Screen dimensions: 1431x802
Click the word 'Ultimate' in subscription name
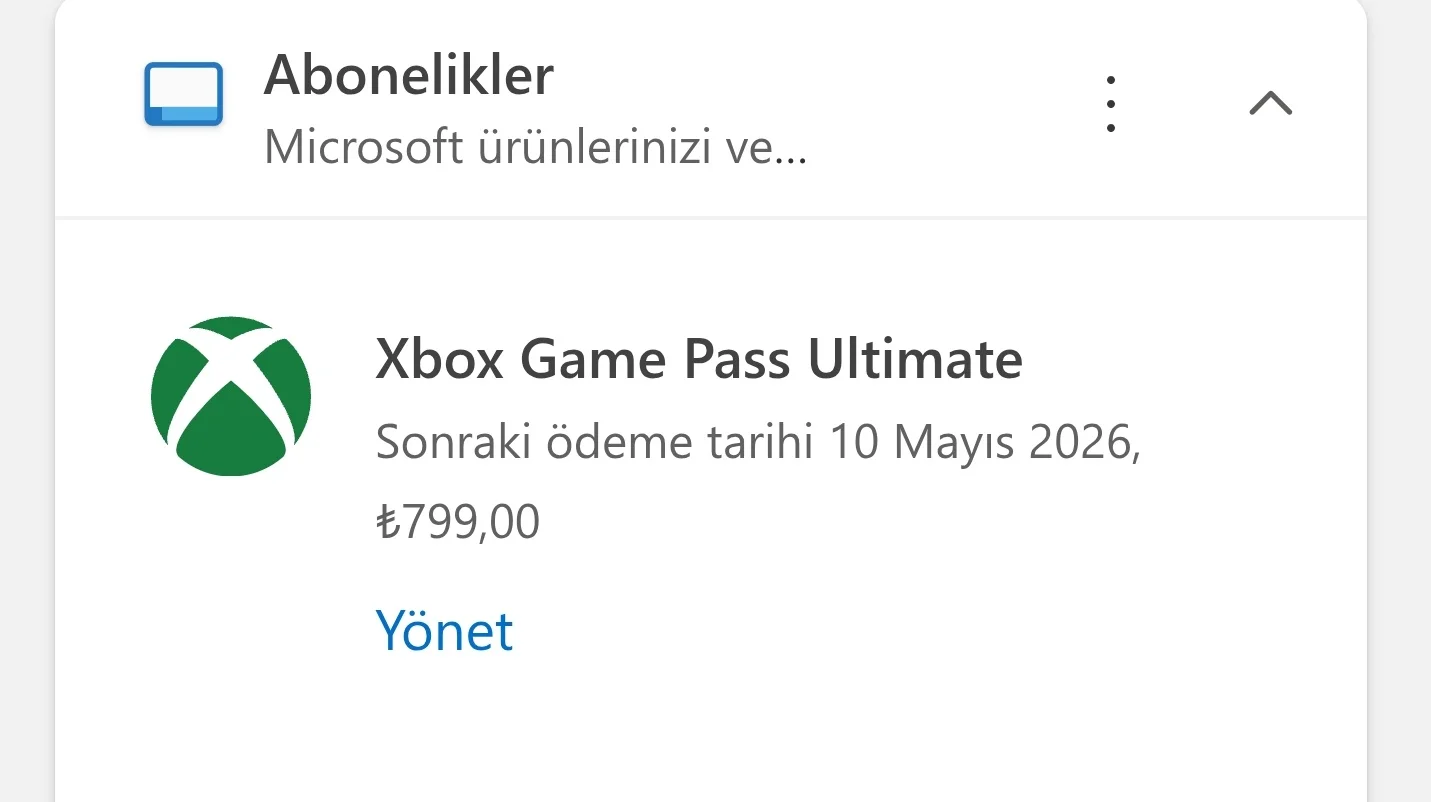(915, 359)
